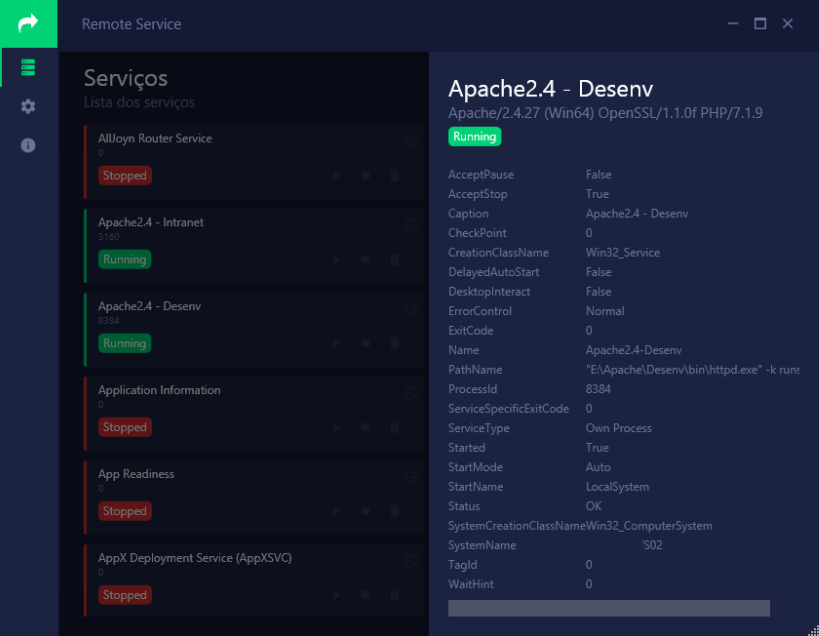This screenshot has height=636, width=819.
Task: Click the PathName value httpd.exe path
Action: click(x=692, y=370)
